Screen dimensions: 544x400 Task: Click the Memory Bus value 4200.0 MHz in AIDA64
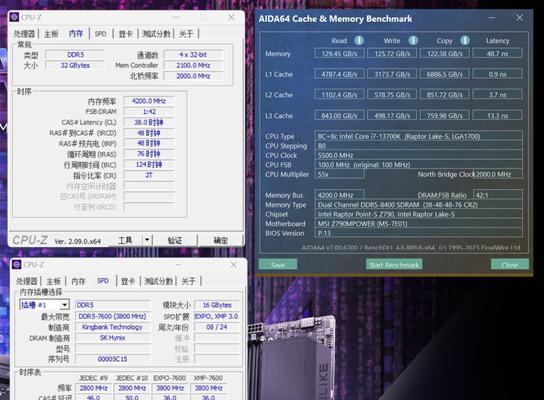point(340,195)
